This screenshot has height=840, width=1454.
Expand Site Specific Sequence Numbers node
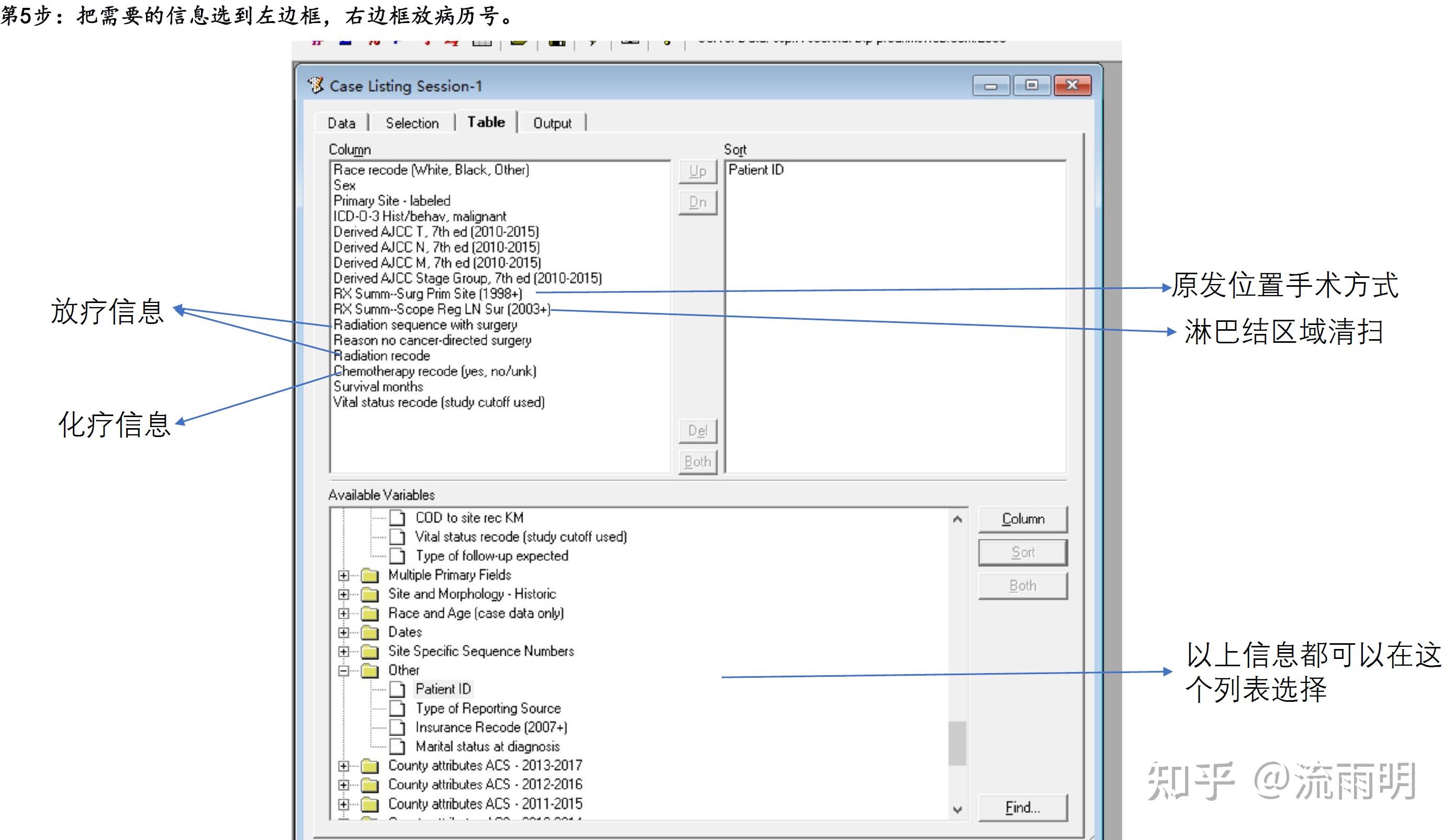click(343, 652)
